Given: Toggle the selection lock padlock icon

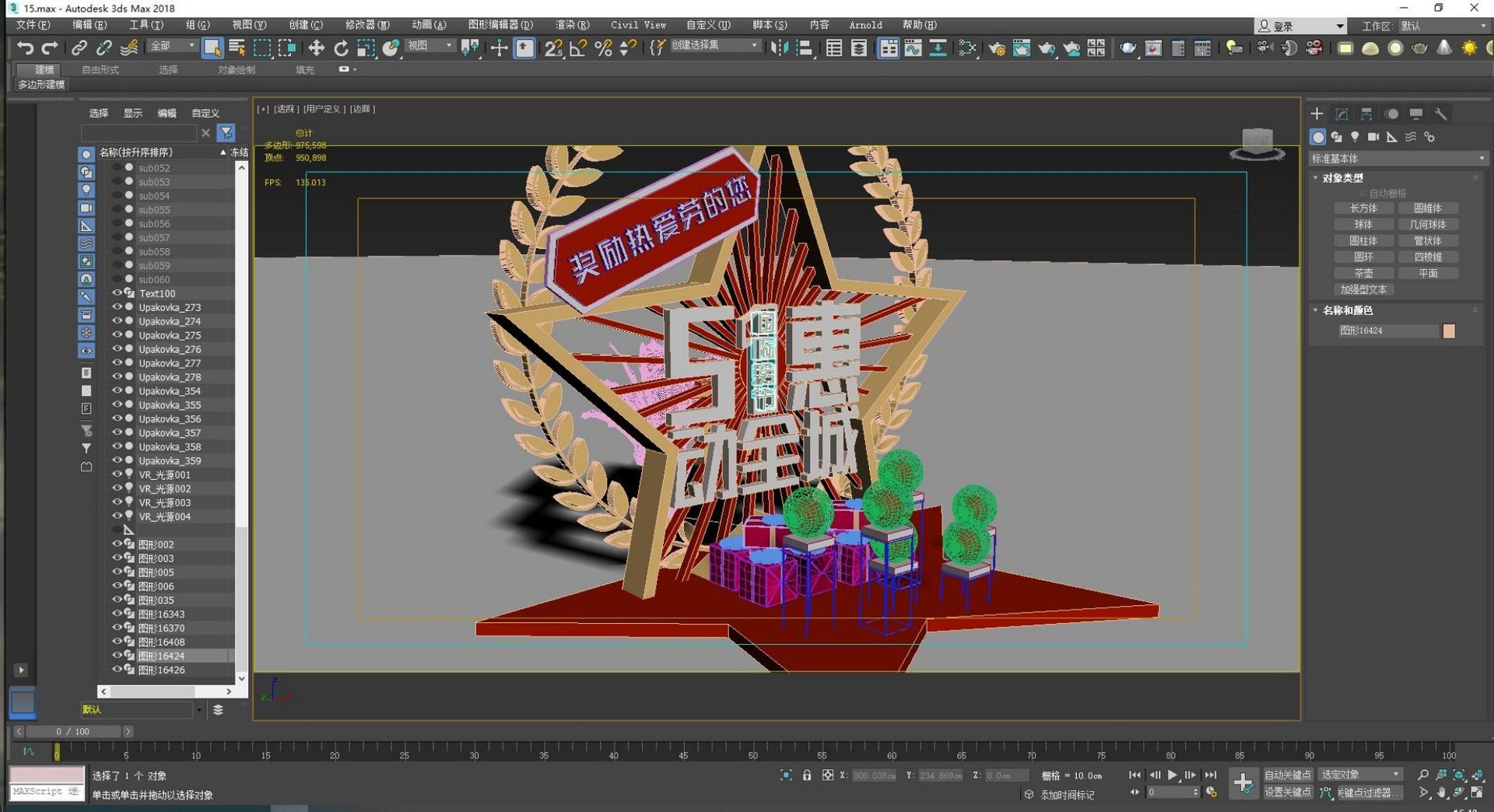Looking at the screenshot, I should (x=807, y=775).
